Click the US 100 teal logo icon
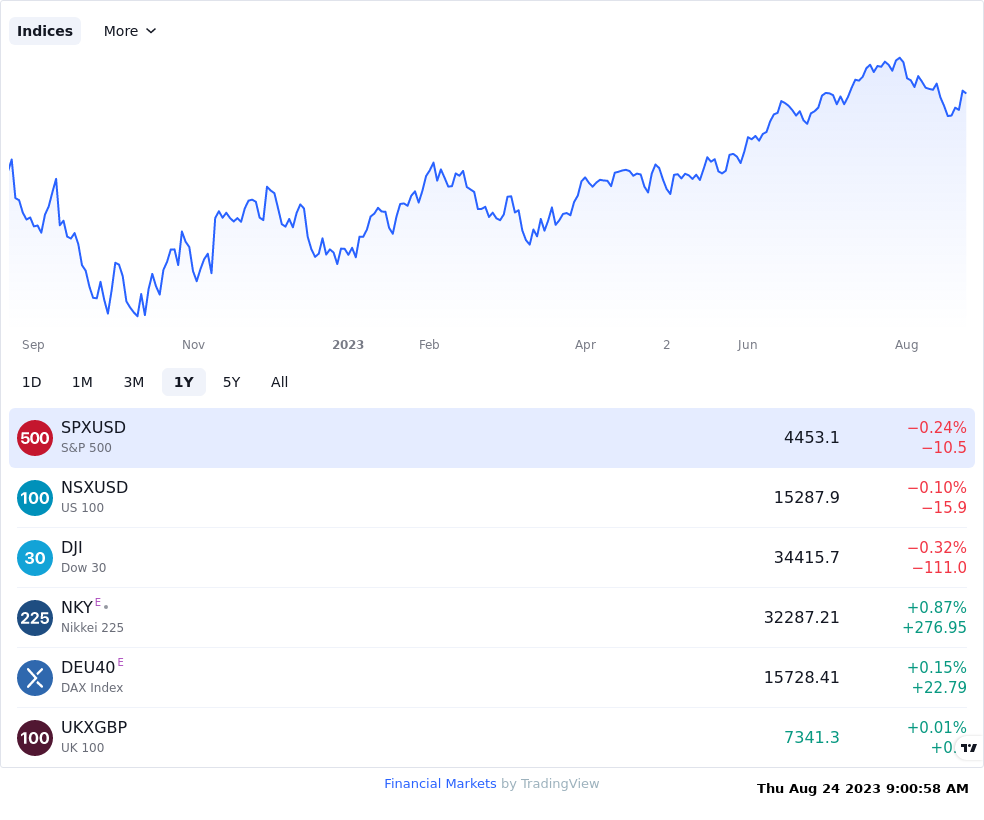The image size is (984, 820). click(x=35, y=498)
